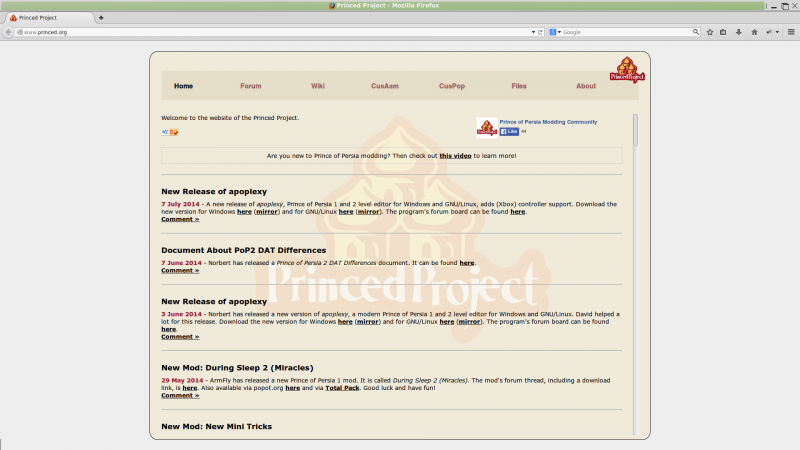Open the Firefox hamburger menu
Viewport: 800px width, 450px height.
click(x=791, y=32)
